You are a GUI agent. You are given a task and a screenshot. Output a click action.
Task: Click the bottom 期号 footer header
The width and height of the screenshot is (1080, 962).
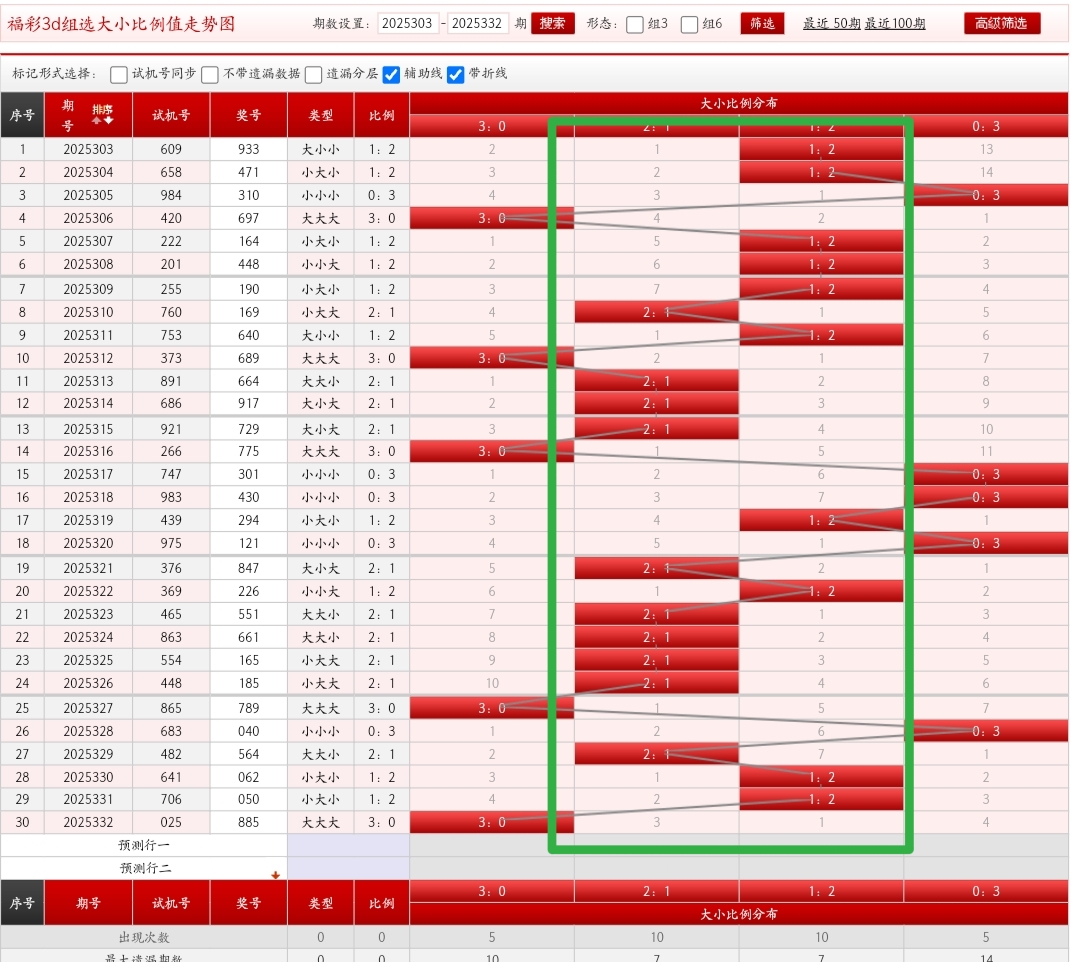click(88, 903)
